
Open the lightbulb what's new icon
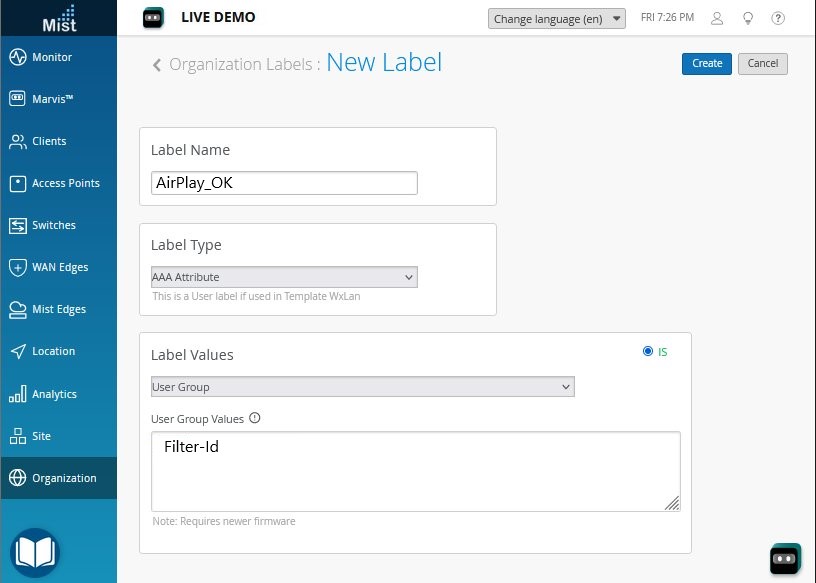pos(747,19)
